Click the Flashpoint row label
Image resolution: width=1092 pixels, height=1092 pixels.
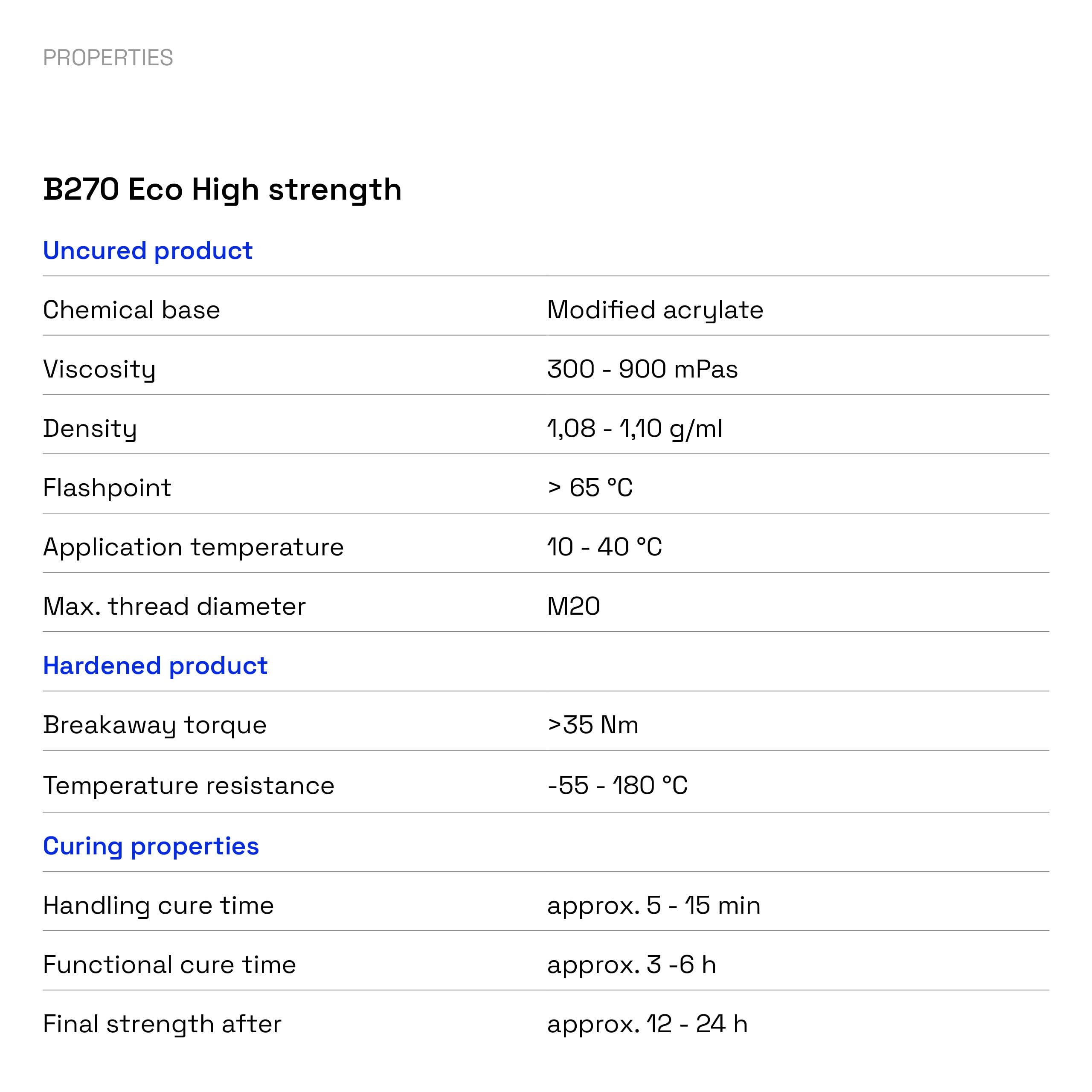[x=107, y=488]
